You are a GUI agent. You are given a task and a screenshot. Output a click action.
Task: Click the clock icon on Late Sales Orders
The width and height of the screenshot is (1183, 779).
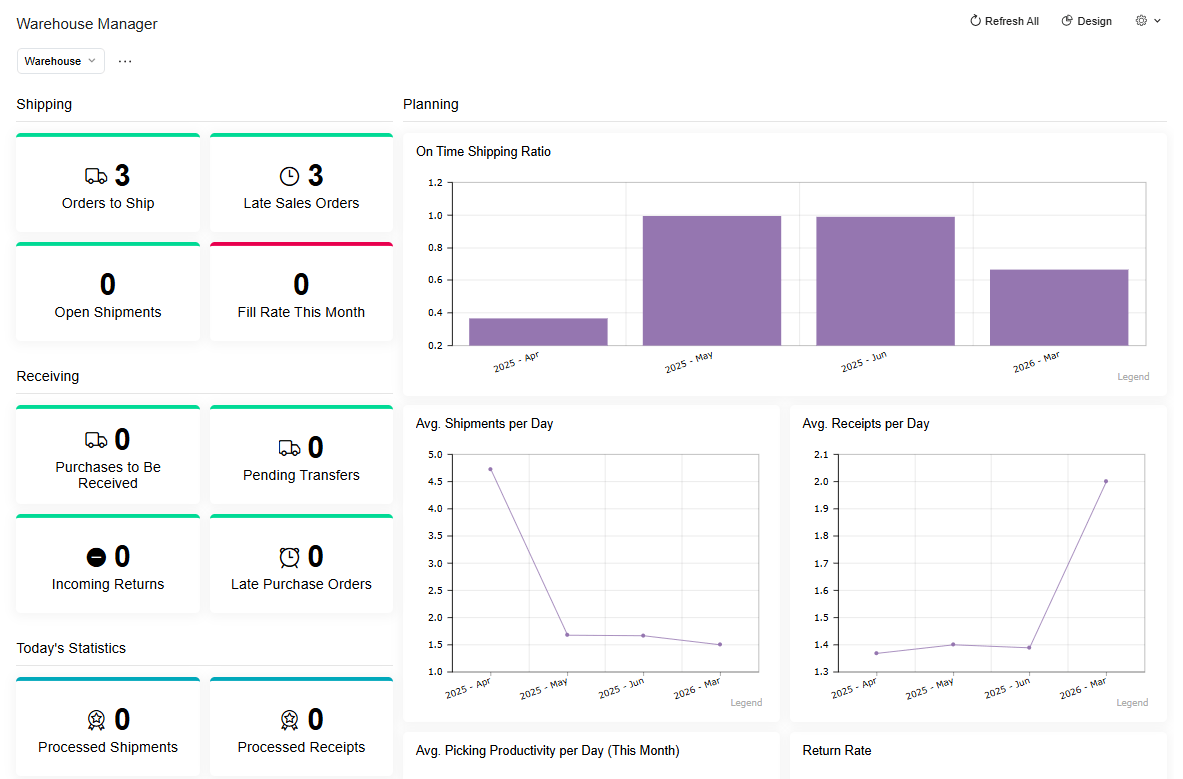(x=290, y=176)
